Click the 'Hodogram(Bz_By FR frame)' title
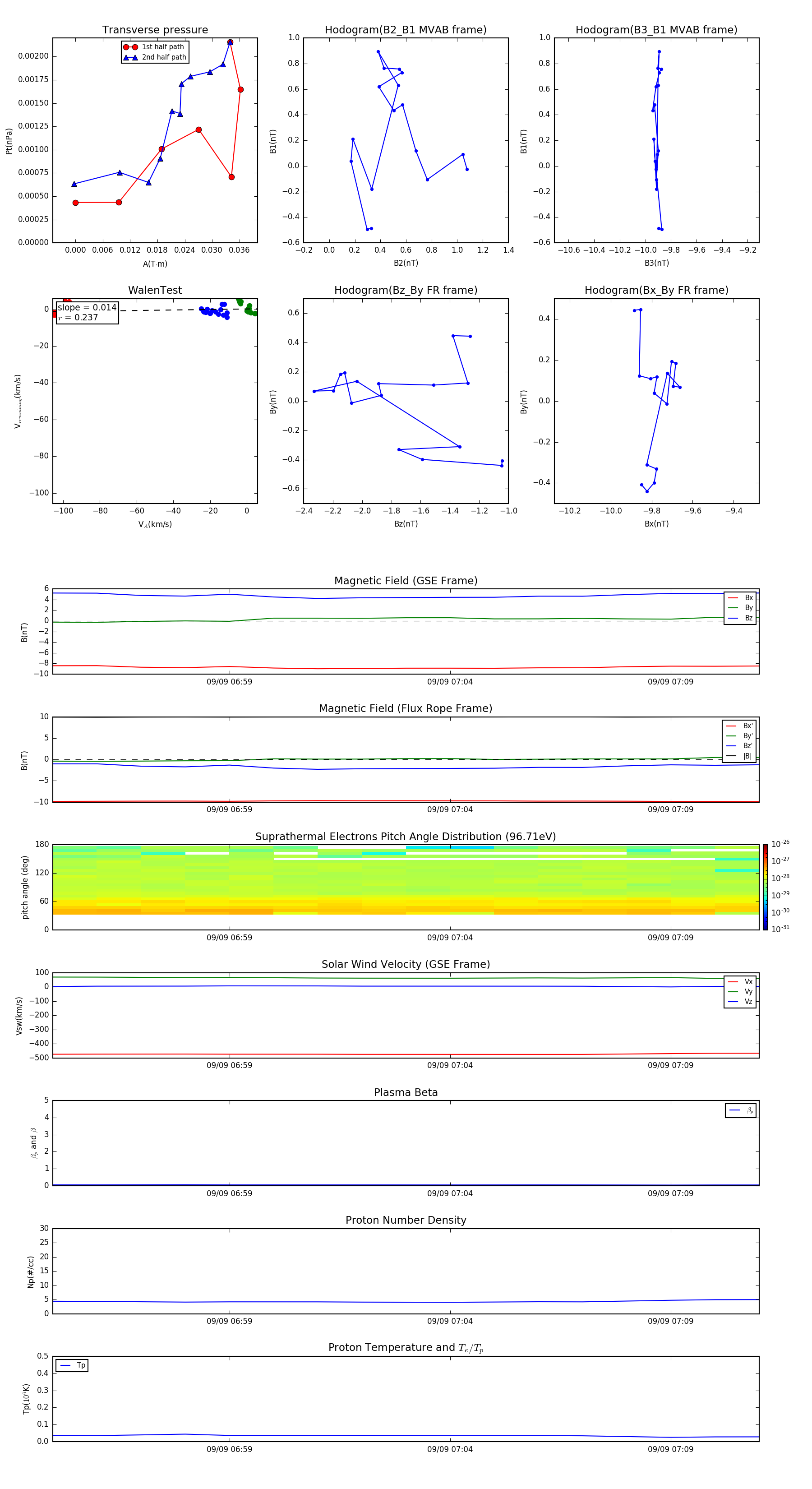Image resolution: width=812 pixels, height=1489 pixels. (x=406, y=290)
